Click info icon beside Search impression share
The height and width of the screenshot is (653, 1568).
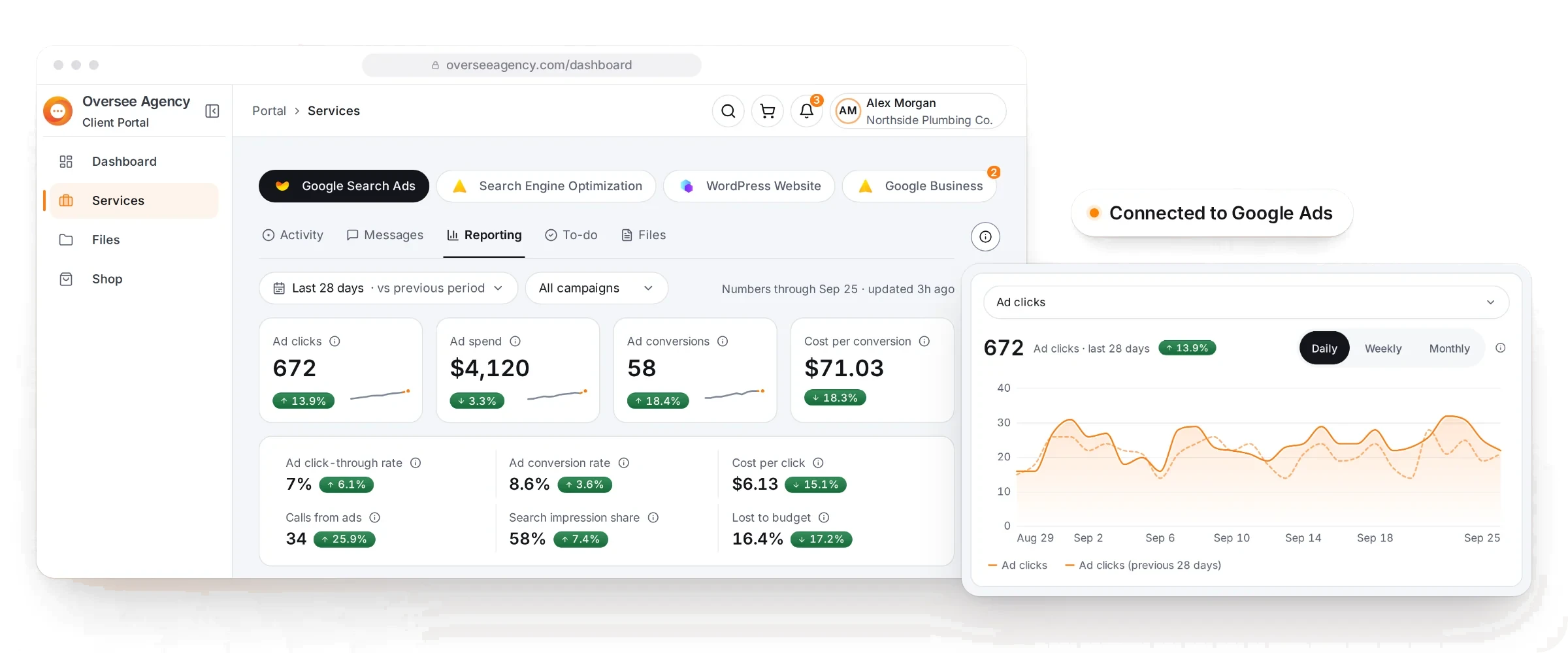[653, 517]
